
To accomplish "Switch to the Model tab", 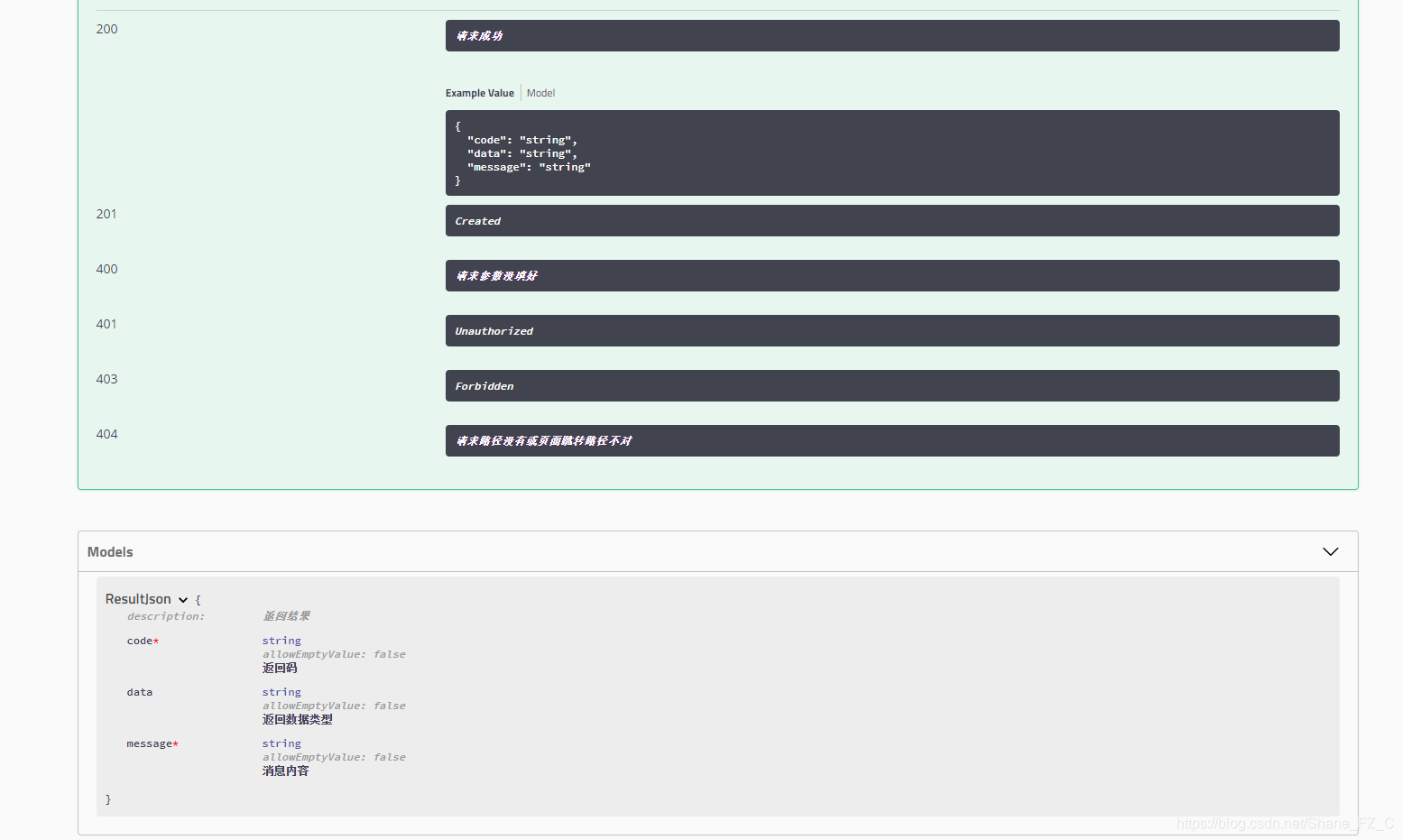I will 540,93.
